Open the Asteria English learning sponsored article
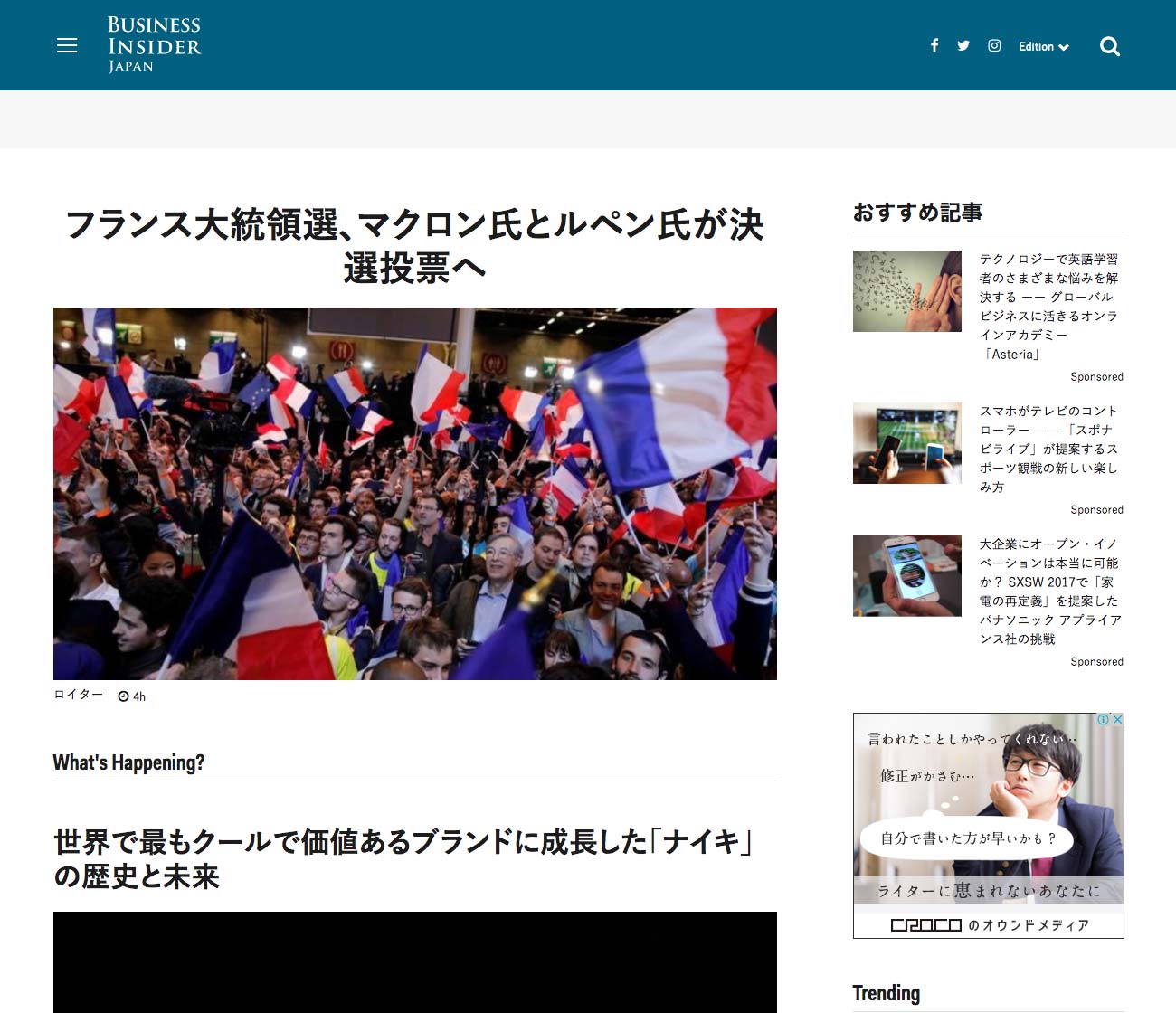This screenshot has height=1013, width=1176. coord(1049,306)
